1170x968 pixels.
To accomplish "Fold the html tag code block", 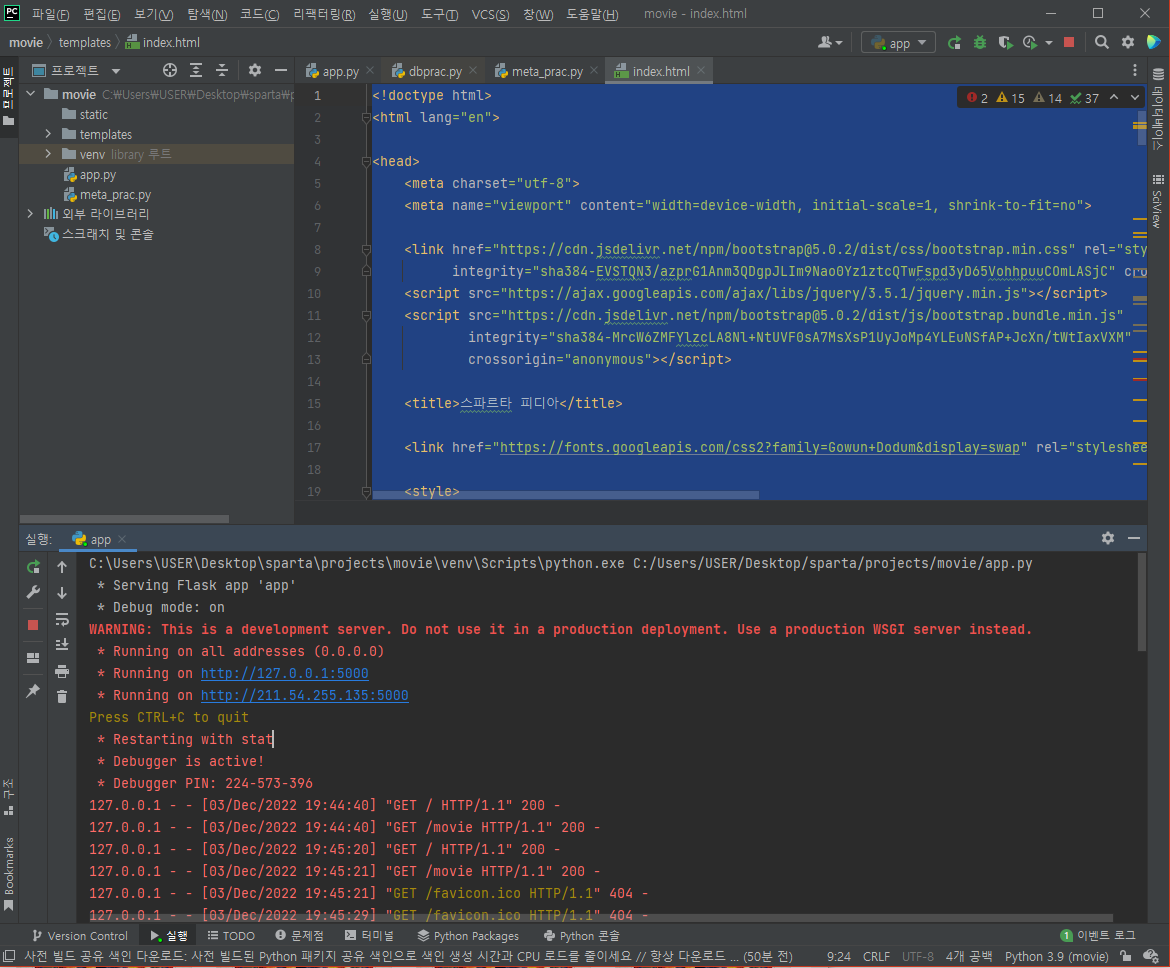I will pos(366,117).
